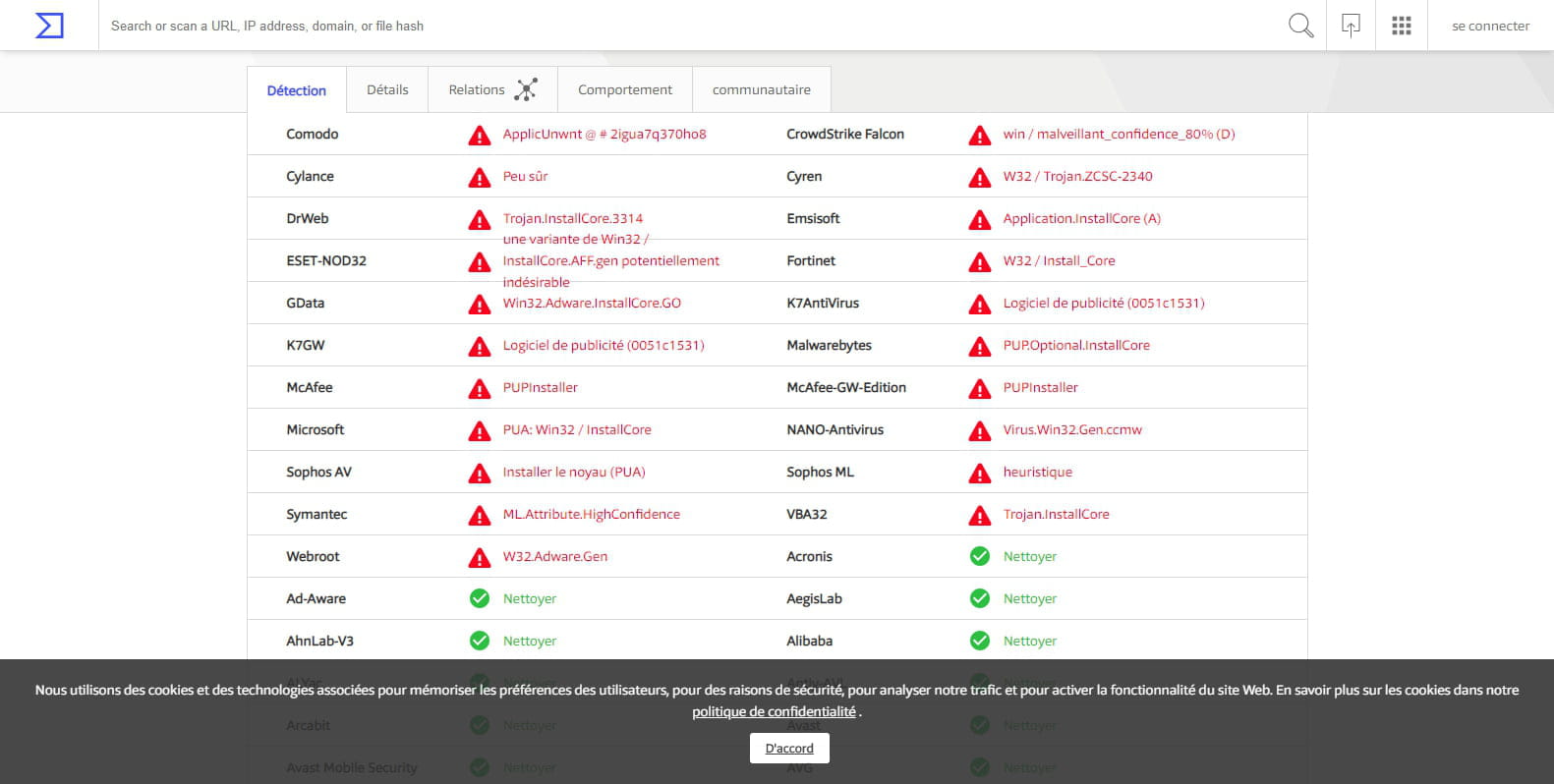The image size is (1554, 784).
Task: Click the magnifying glass search icon
Action: pyautogui.click(x=1300, y=26)
